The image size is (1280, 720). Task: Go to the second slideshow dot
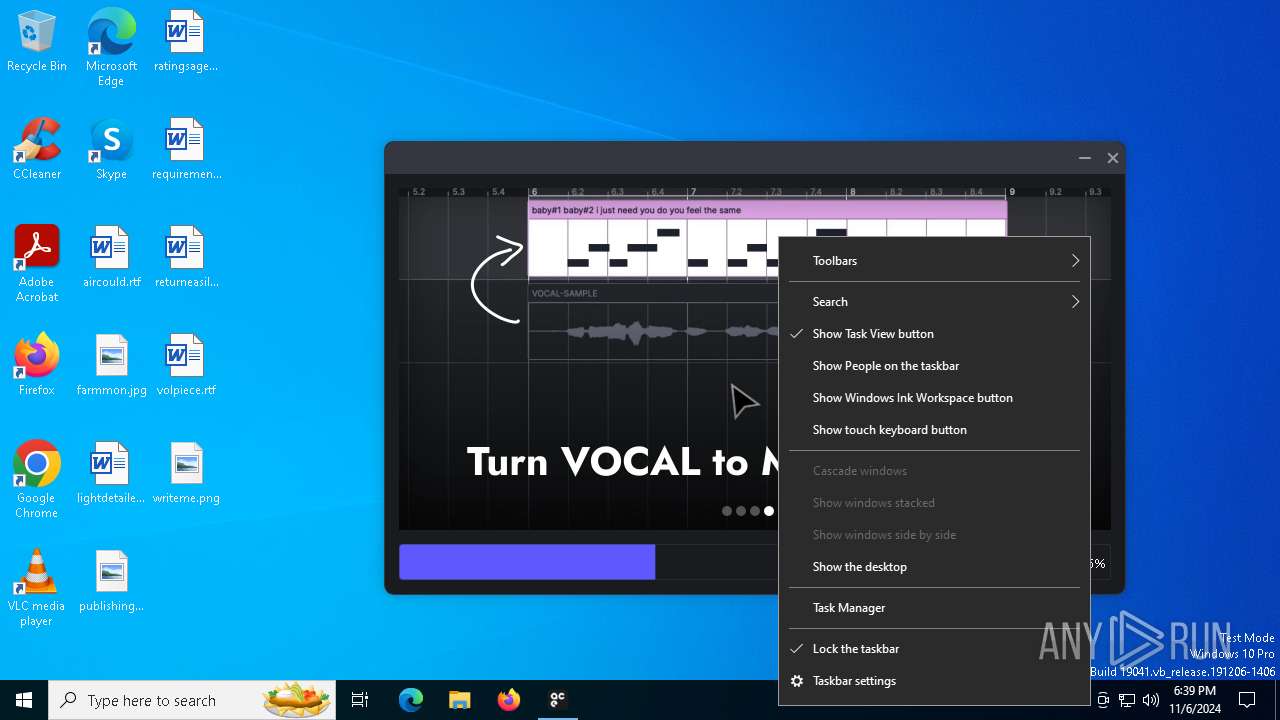tap(741, 511)
